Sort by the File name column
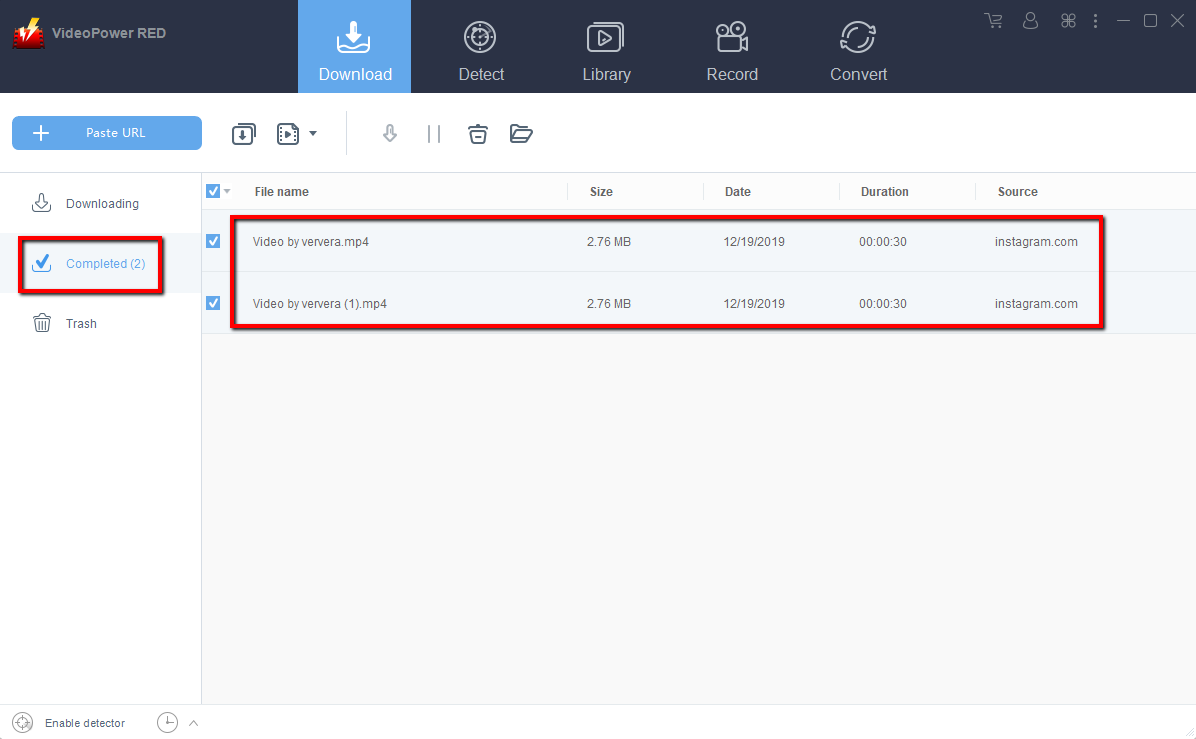The height and width of the screenshot is (739, 1196). coord(281,192)
